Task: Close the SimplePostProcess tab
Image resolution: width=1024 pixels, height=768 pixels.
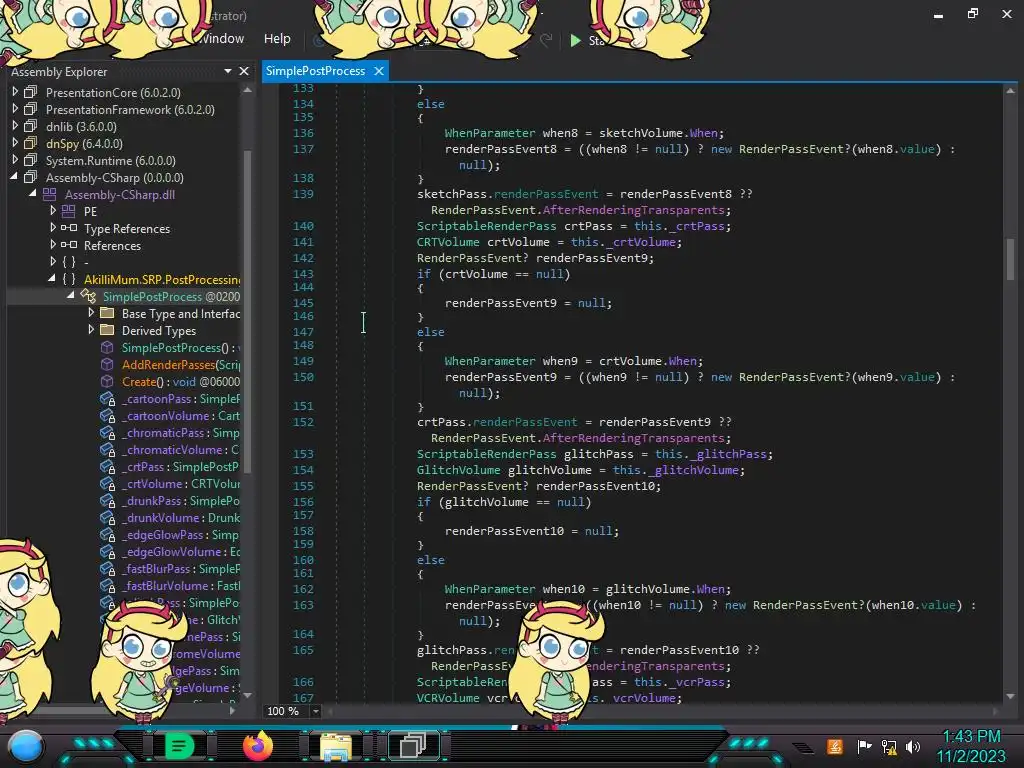Action: click(x=379, y=71)
